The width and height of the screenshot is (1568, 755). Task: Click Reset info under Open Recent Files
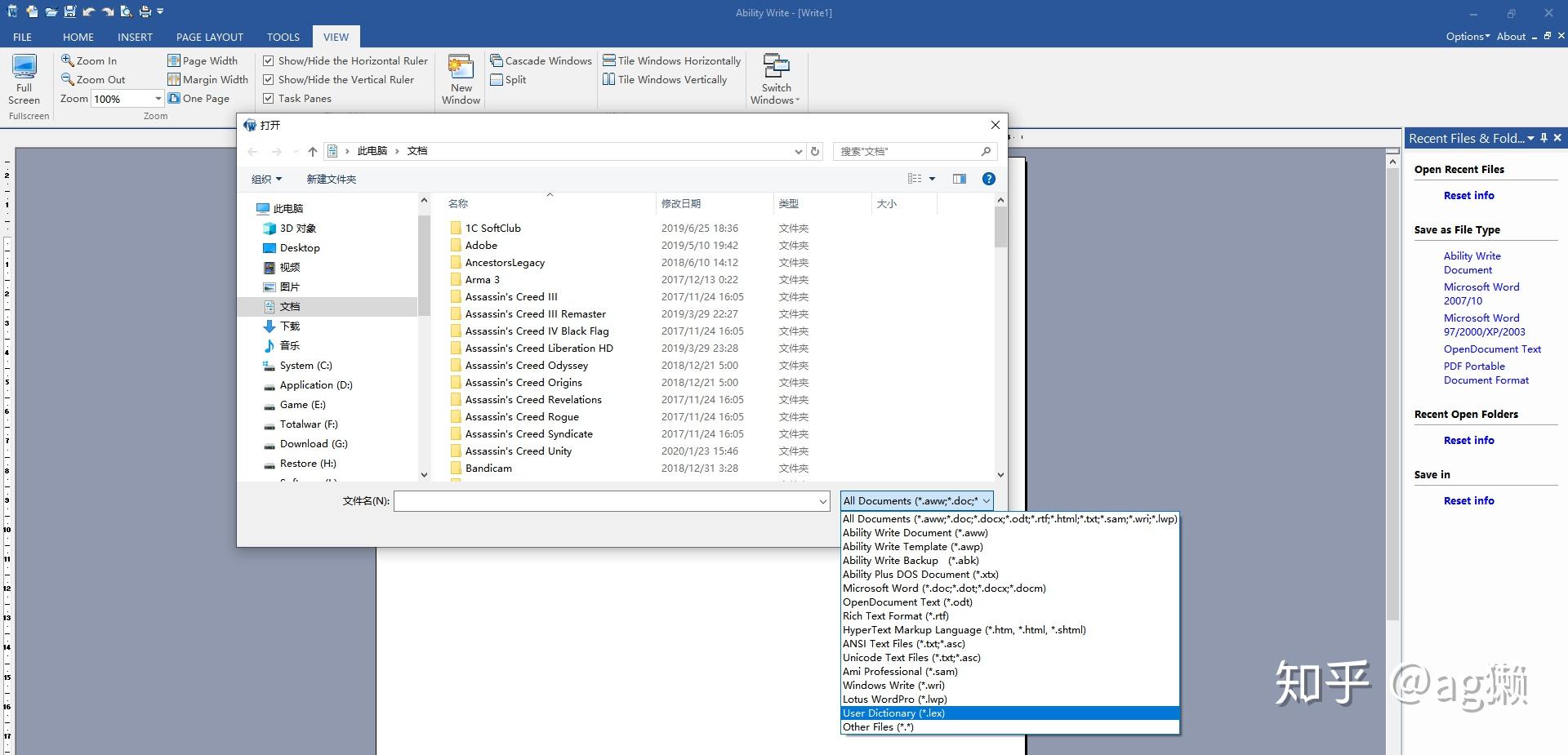click(x=1468, y=195)
